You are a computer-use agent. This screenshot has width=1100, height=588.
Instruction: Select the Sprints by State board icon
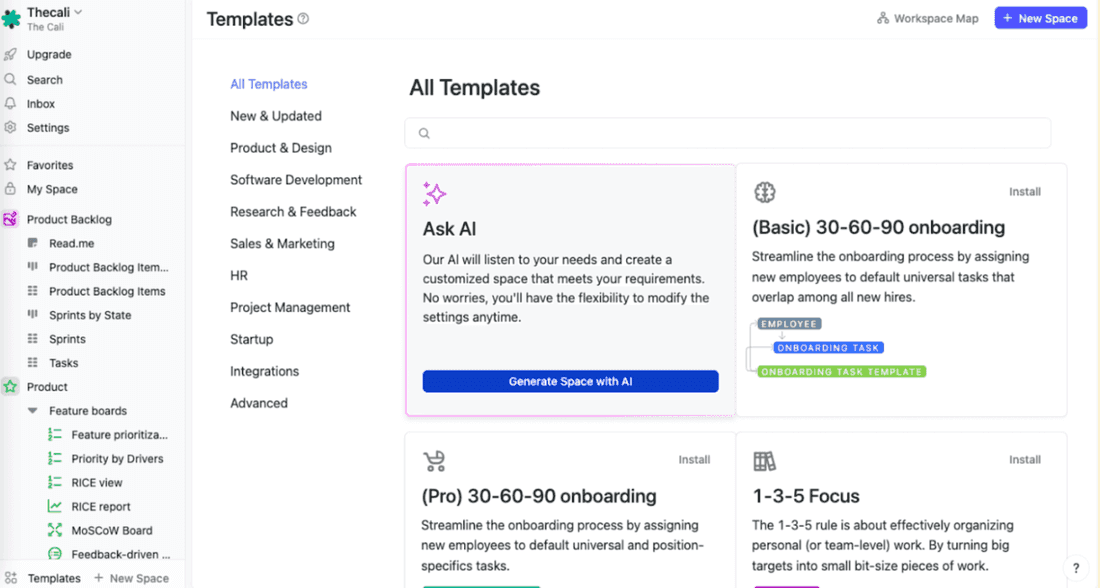(33, 314)
